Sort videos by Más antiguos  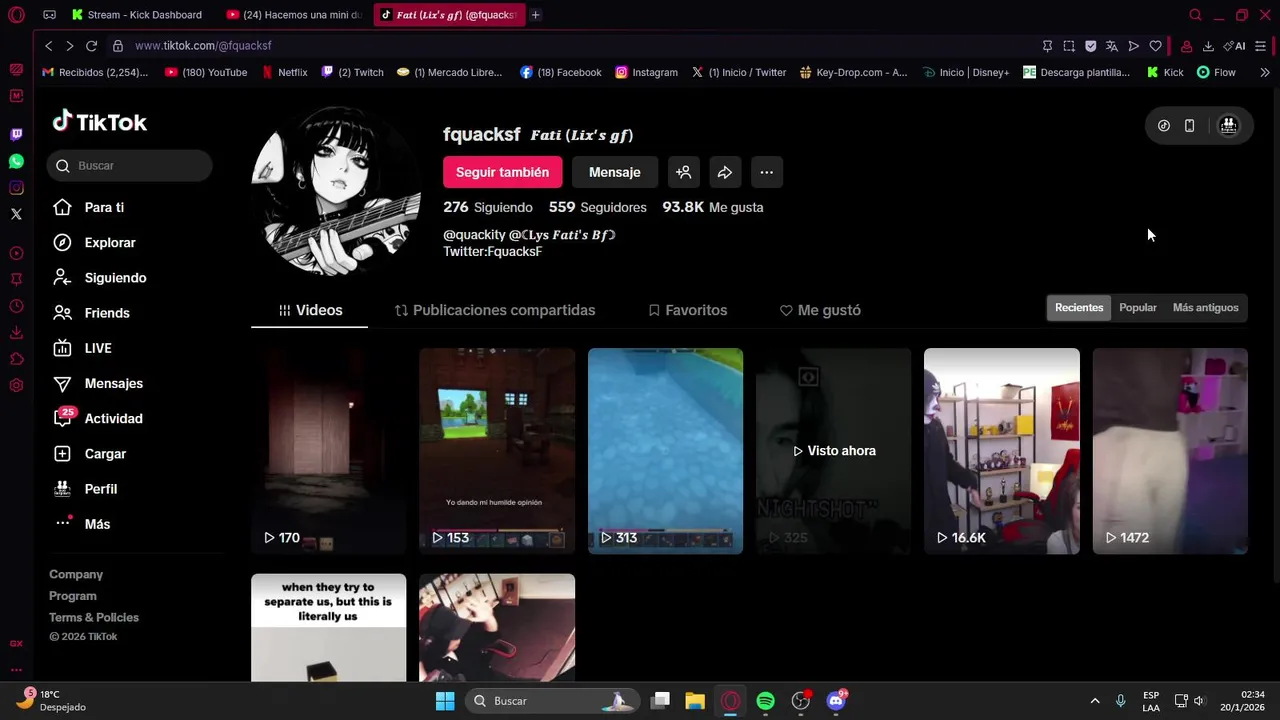tap(1205, 308)
